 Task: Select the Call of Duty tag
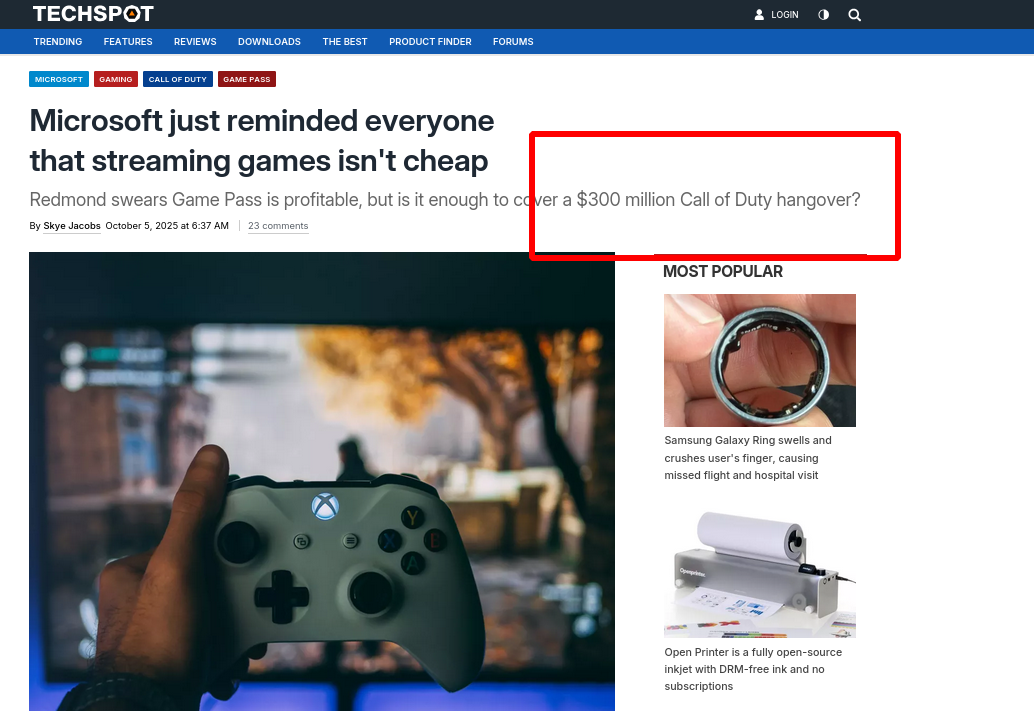click(x=178, y=79)
